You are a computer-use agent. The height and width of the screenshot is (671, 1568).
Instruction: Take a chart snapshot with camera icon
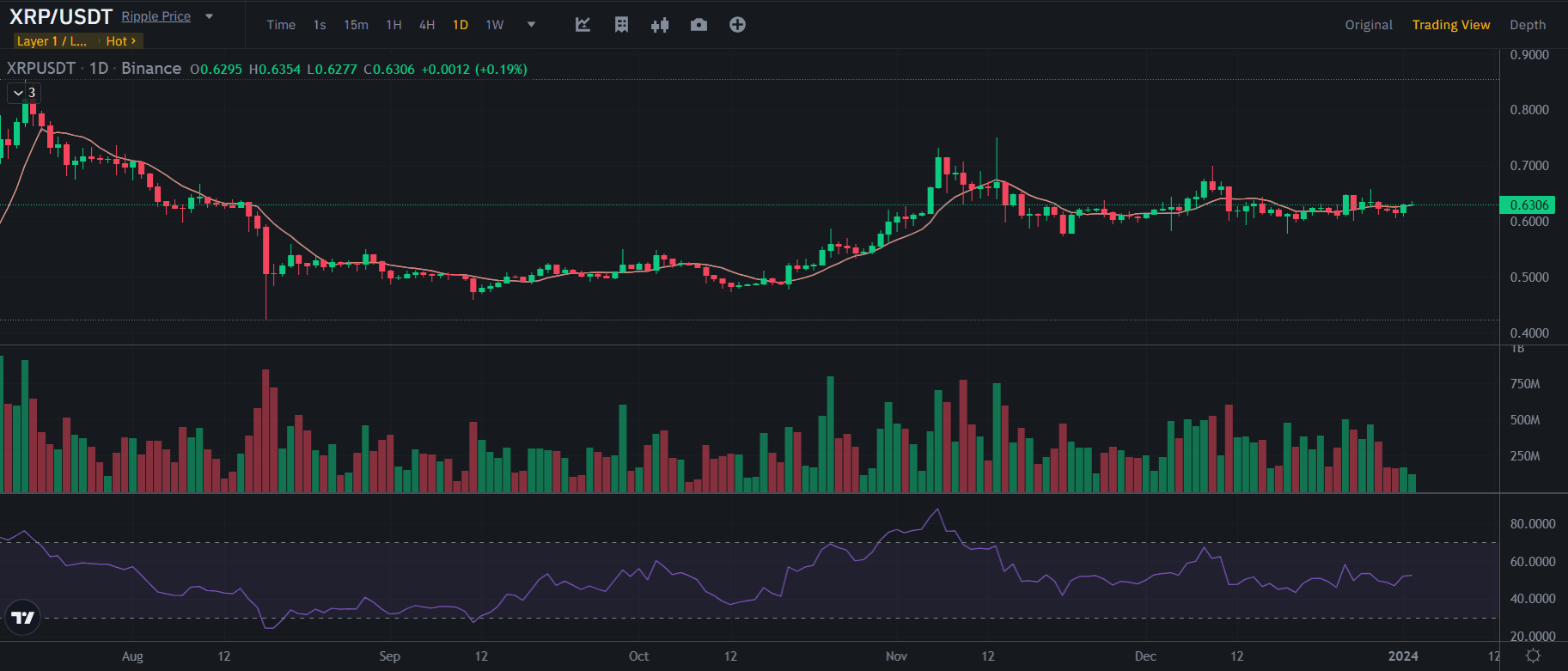click(699, 25)
